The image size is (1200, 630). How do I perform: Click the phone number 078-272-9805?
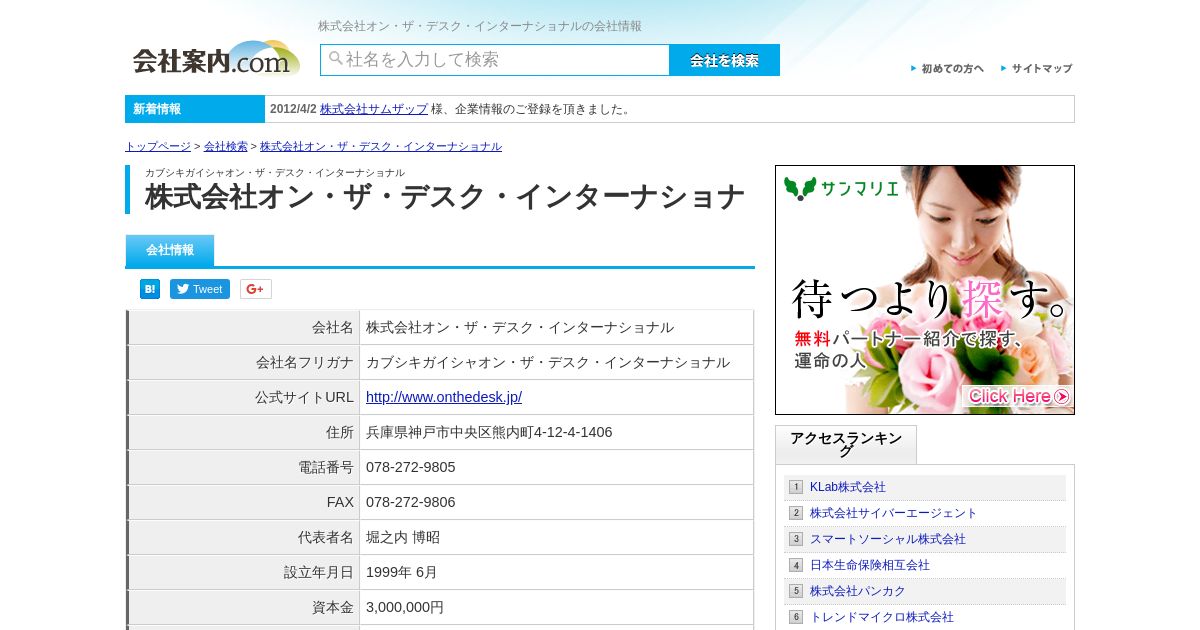(411, 467)
